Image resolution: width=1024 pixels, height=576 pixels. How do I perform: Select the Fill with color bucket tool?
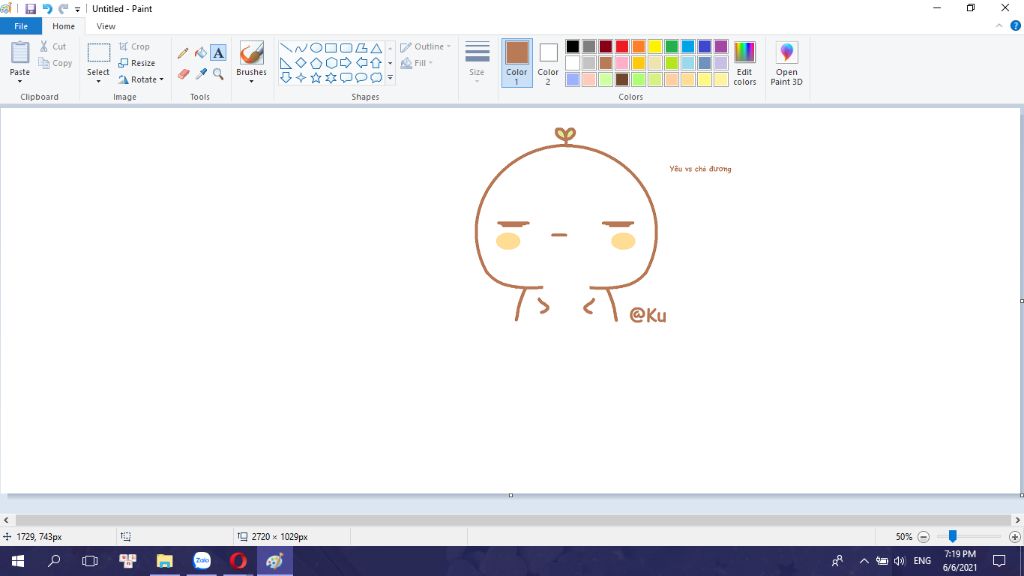coord(200,53)
